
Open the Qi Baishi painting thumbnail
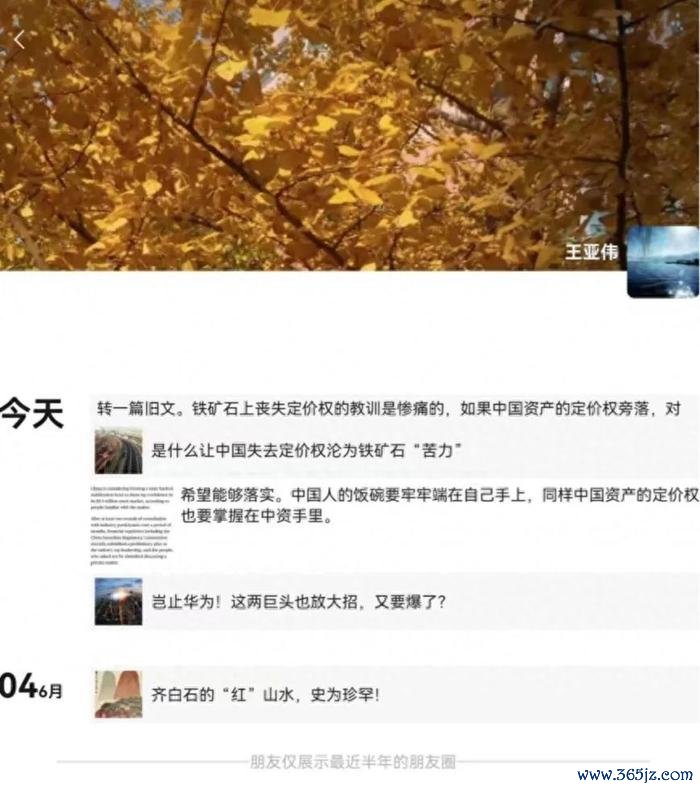(118, 694)
